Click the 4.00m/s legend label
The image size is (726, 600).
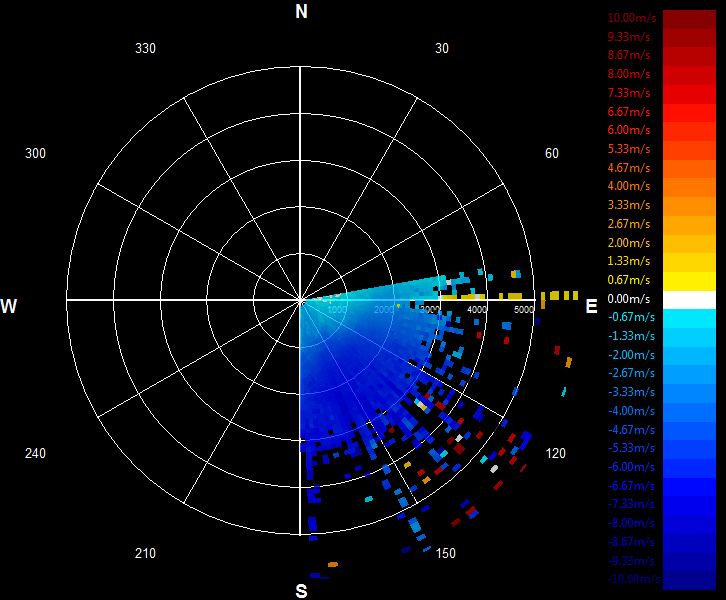click(x=629, y=186)
